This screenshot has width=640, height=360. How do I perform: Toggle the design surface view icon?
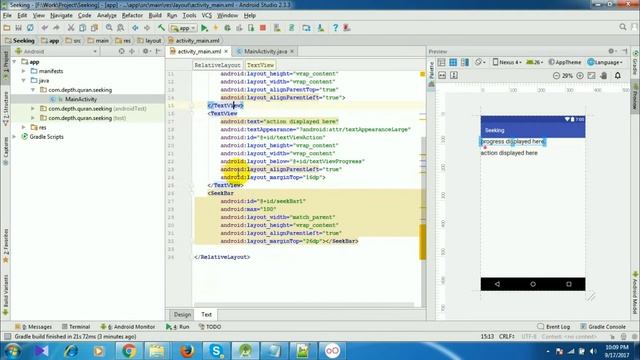(x=441, y=62)
